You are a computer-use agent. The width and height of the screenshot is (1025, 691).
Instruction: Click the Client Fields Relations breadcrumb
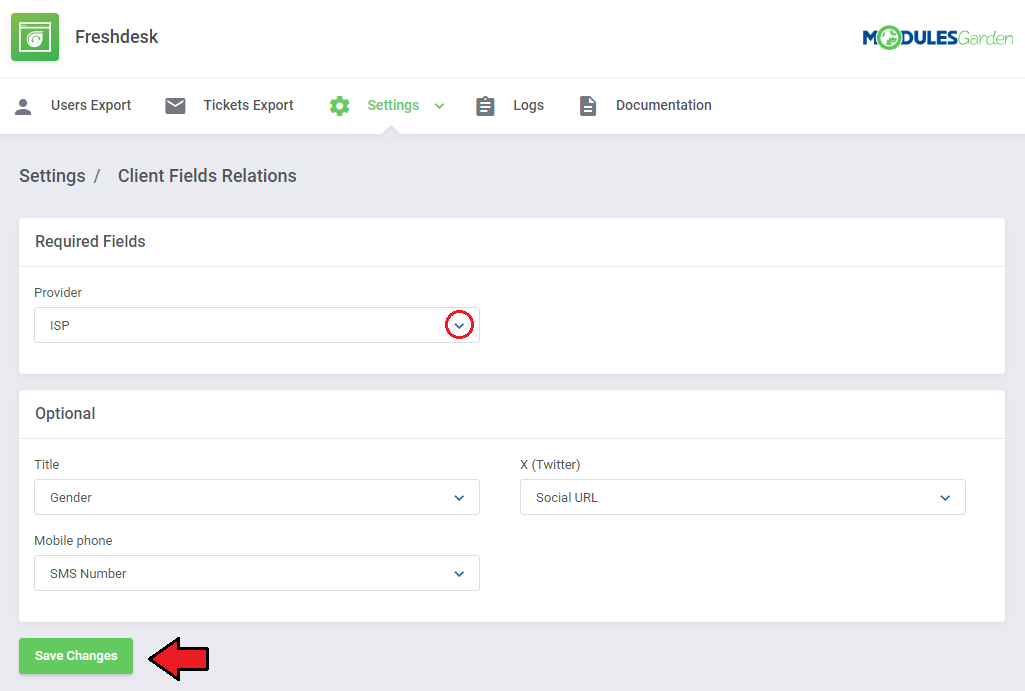point(207,176)
